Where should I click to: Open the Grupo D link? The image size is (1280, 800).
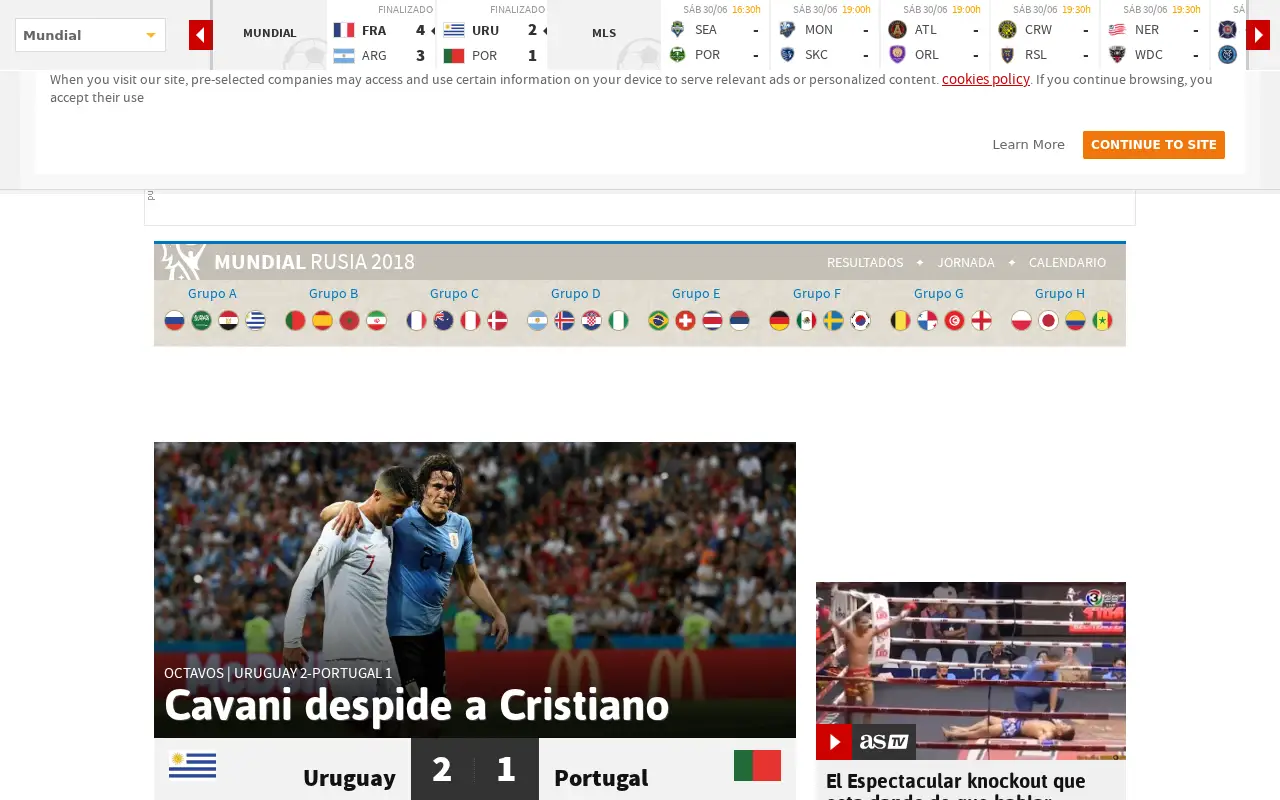576,293
